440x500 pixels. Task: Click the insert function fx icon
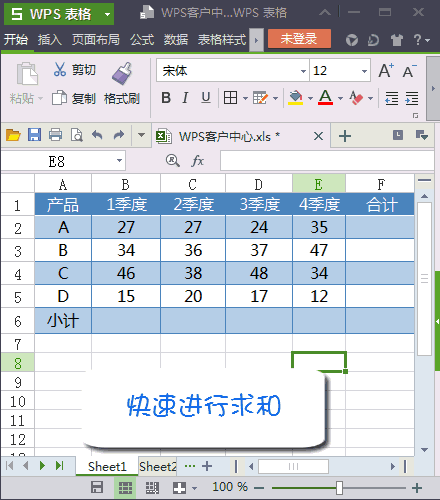pyautogui.click(x=197, y=161)
